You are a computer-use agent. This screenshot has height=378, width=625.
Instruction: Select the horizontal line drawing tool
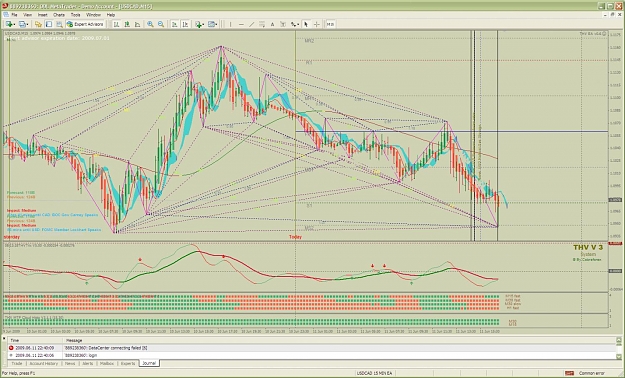[241, 24]
